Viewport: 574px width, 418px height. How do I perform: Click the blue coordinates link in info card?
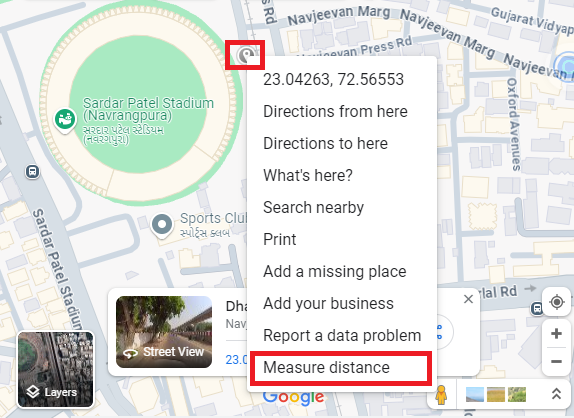(236, 359)
